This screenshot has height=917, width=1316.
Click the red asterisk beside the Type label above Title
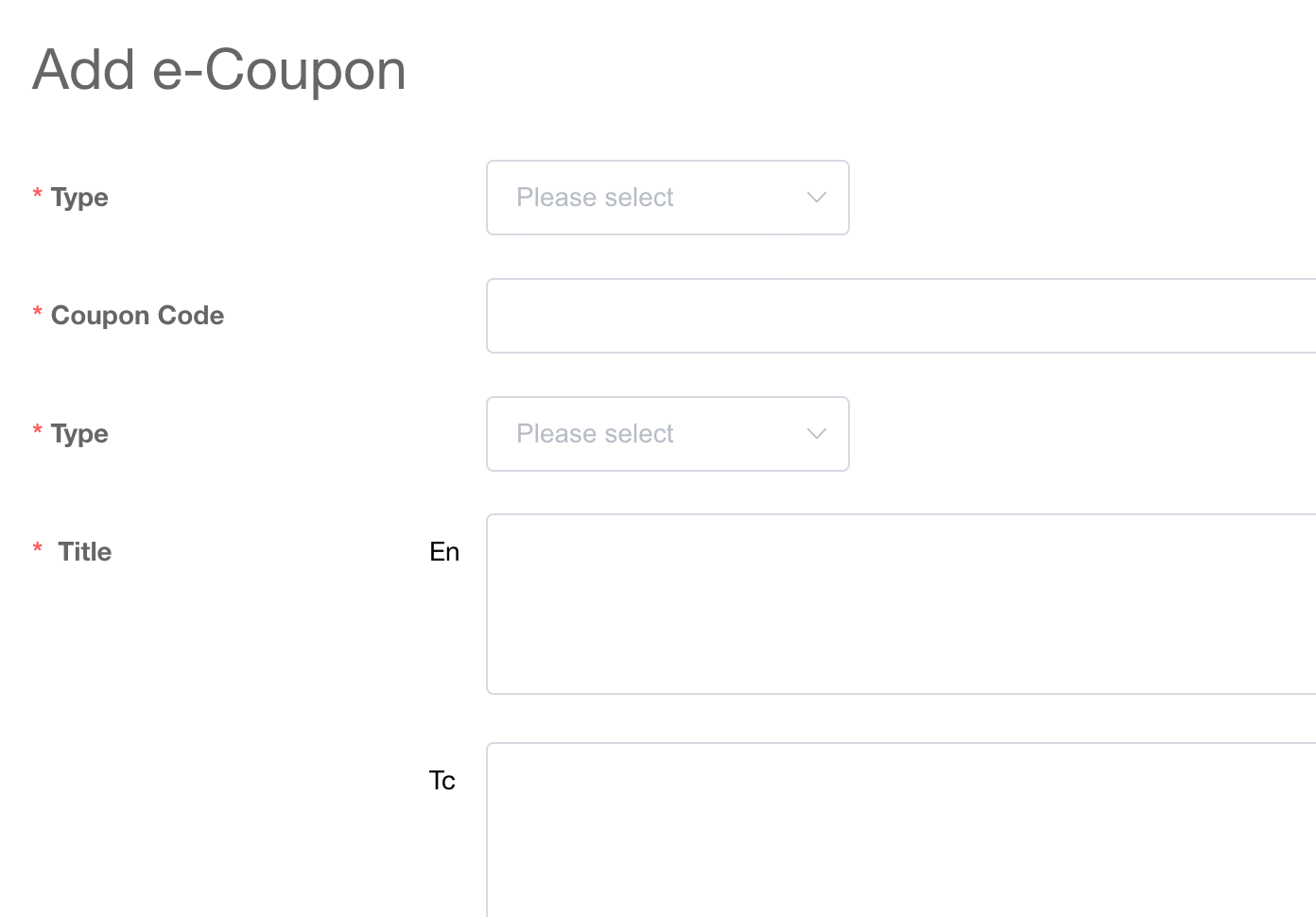tap(38, 430)
